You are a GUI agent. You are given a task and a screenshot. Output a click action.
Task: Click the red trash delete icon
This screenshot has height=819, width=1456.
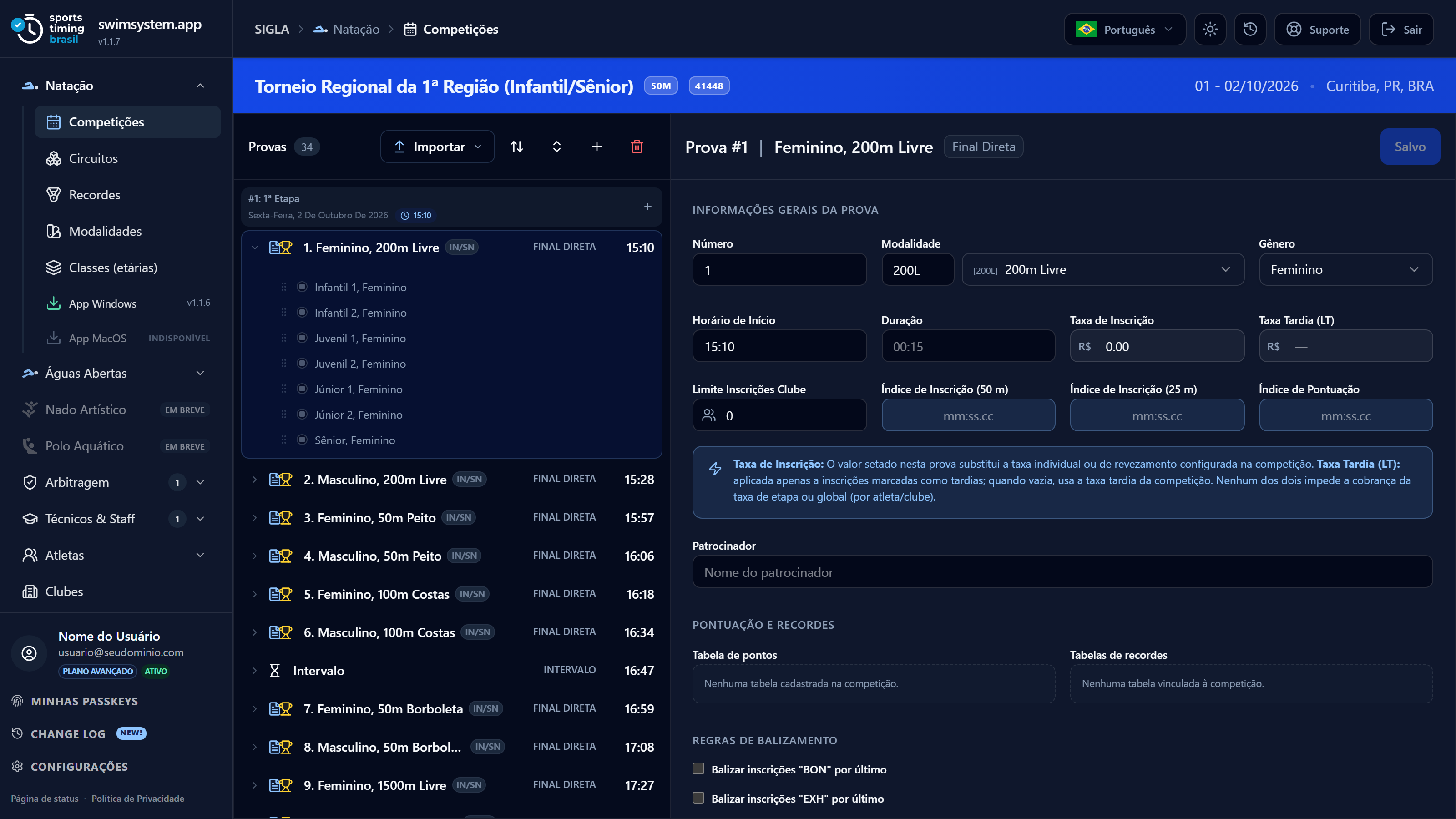coord(637,147)
